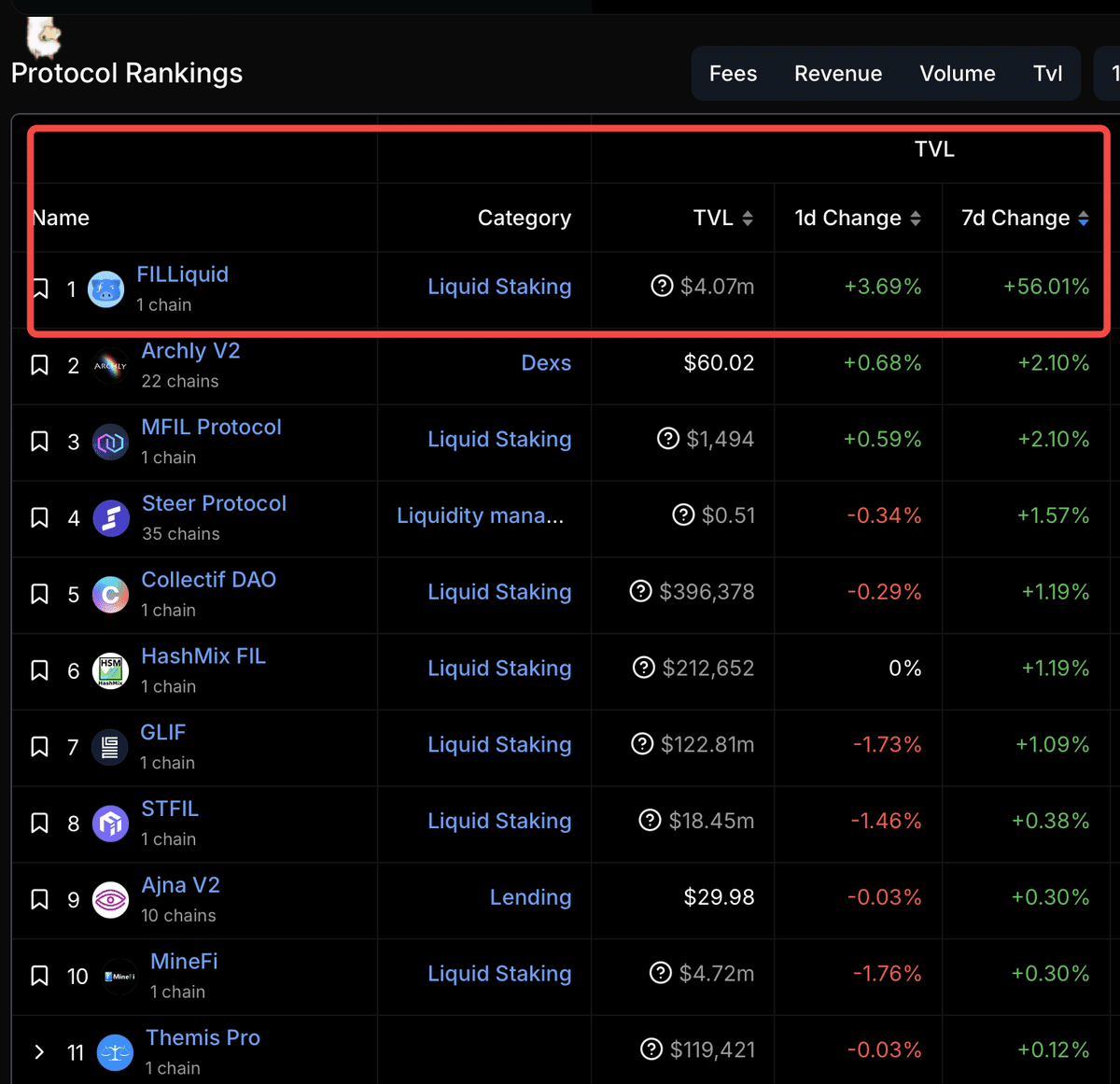The image size is (1120, 1084).
Task: Sort by 1d Change column
Action: [x=916, y=218]
